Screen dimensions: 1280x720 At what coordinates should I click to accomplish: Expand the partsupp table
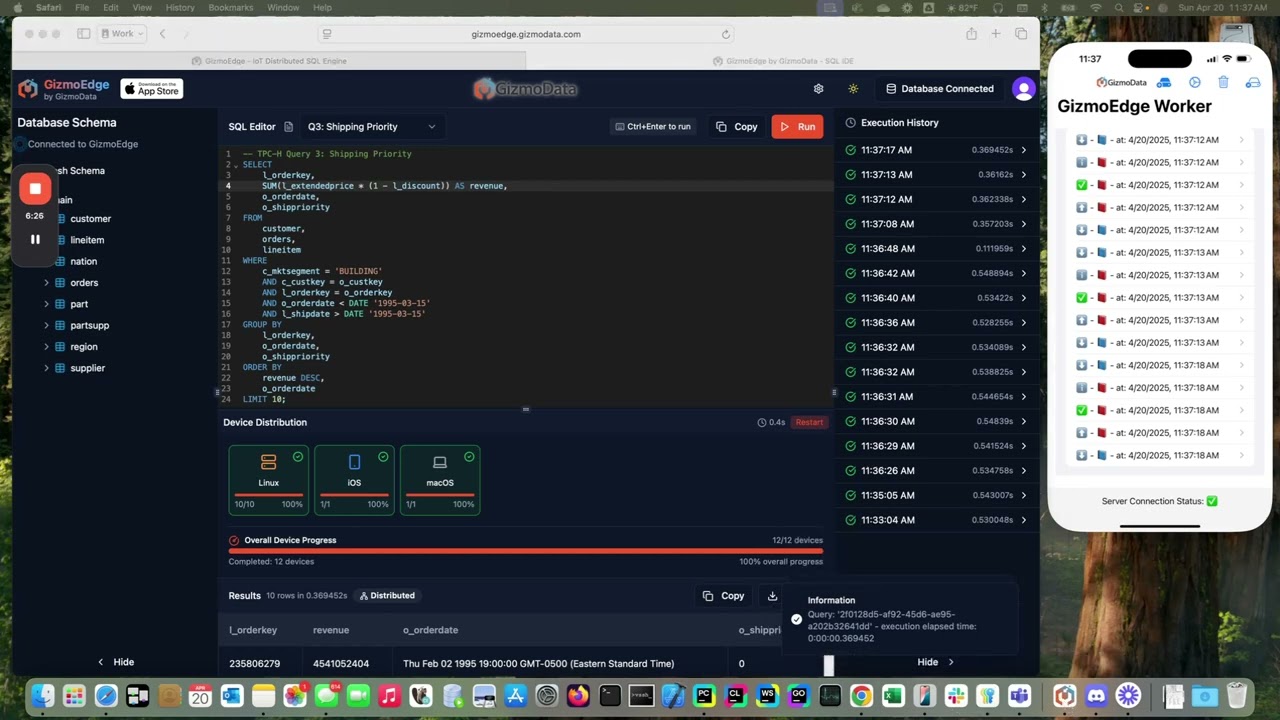(46, 325)
